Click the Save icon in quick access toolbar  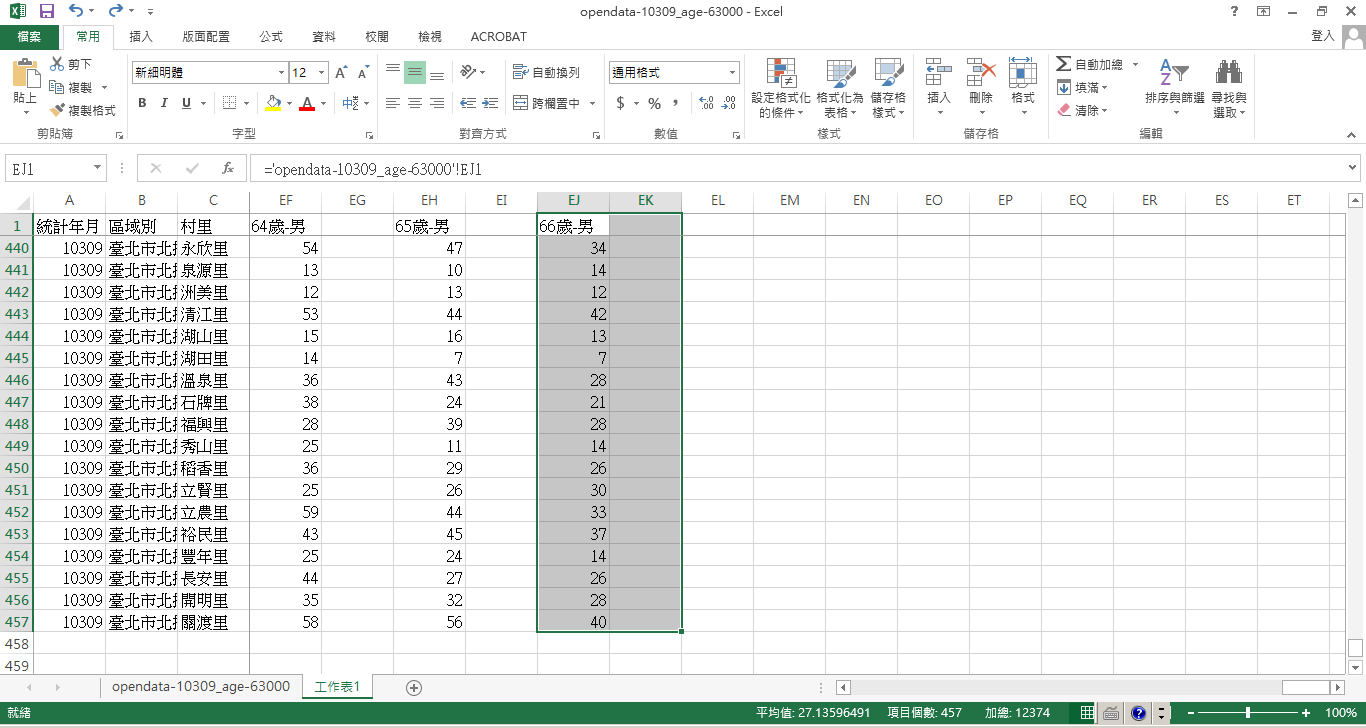(46, 12)
